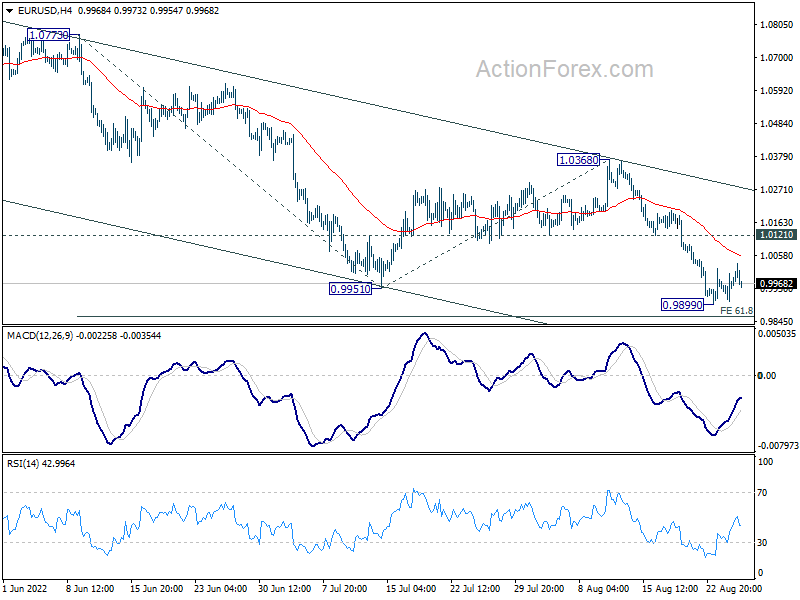Click the RSI axis level 70

[x=762, y=493]
